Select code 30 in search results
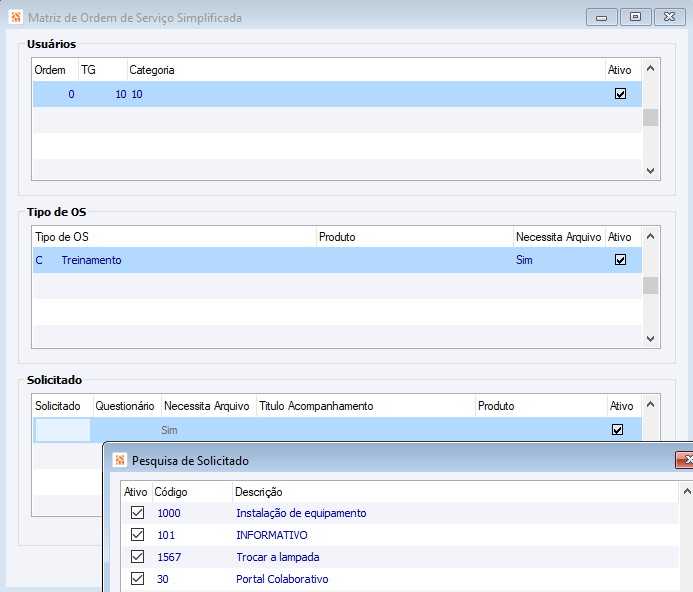693x592 pixels. pos(163,579)
